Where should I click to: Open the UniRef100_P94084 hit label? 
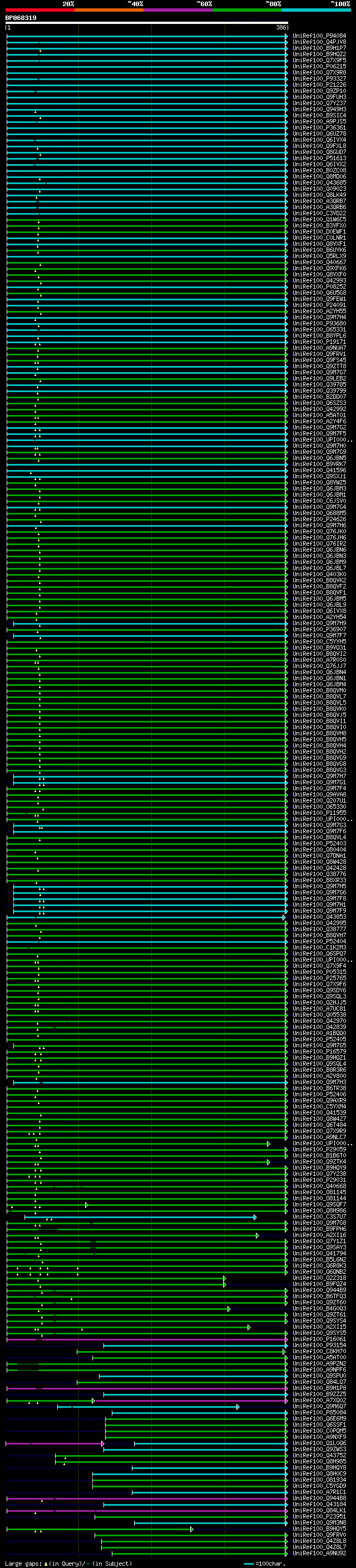(x=319, y=36)
